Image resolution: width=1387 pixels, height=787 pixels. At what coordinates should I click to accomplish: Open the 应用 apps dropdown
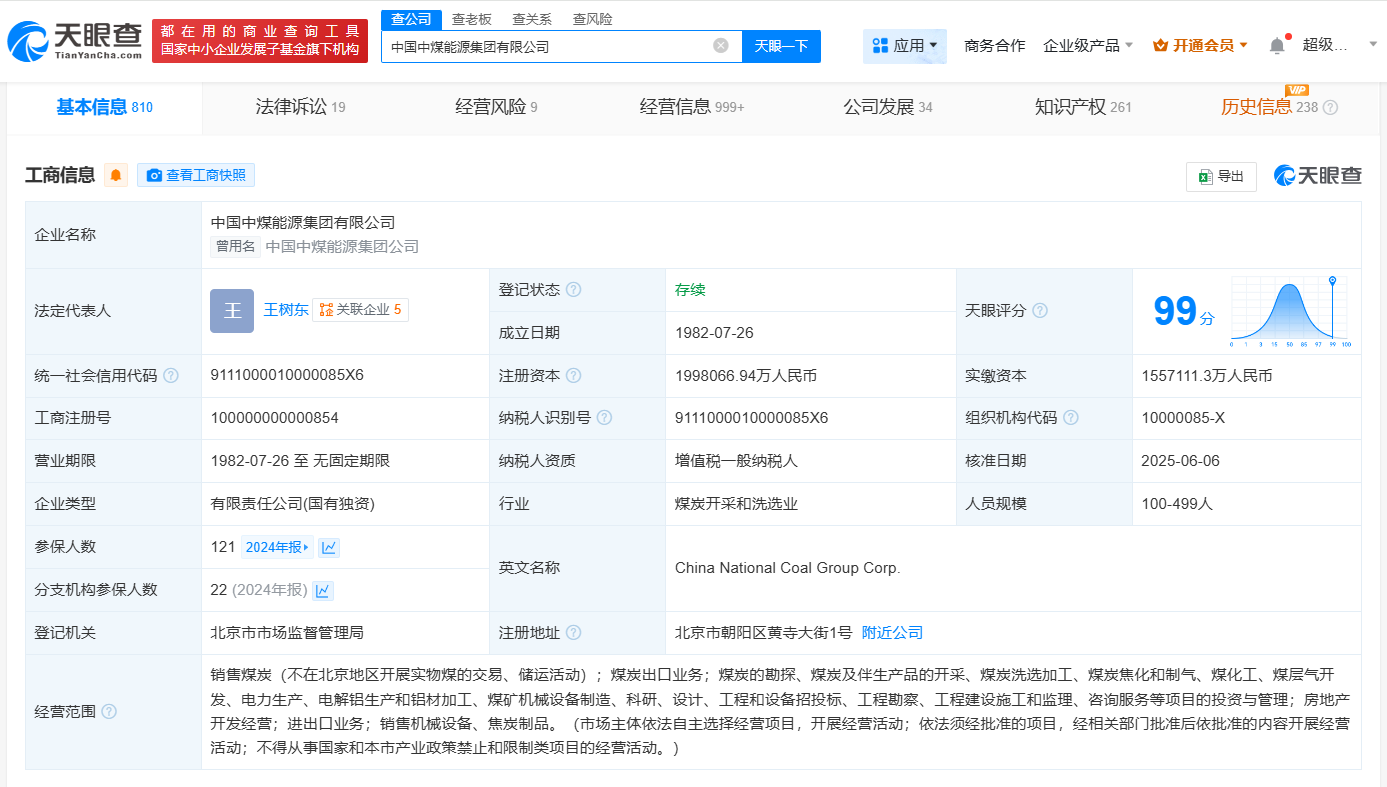click(905, 46)
